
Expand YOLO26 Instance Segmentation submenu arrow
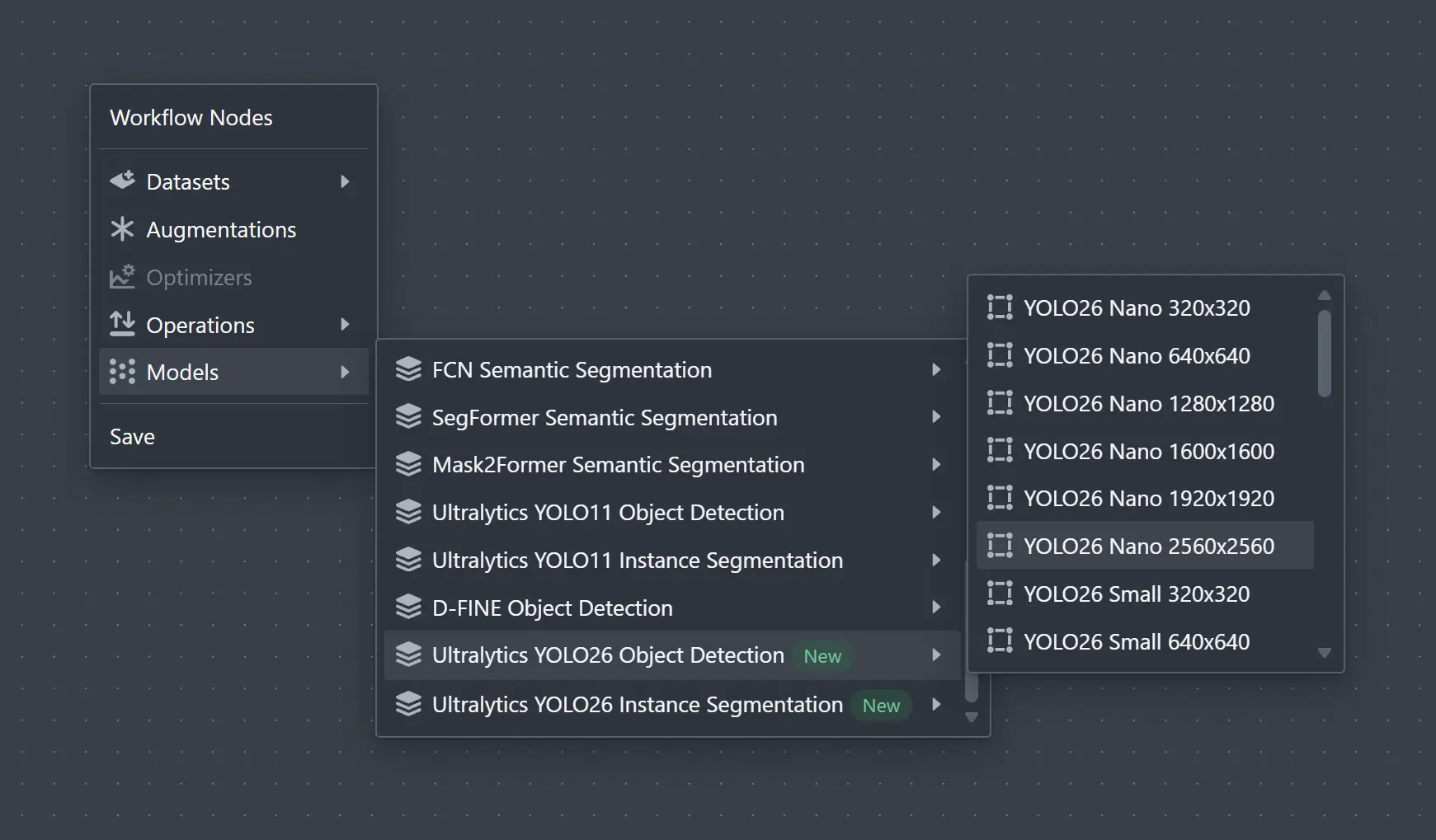[x=936, y=704]
